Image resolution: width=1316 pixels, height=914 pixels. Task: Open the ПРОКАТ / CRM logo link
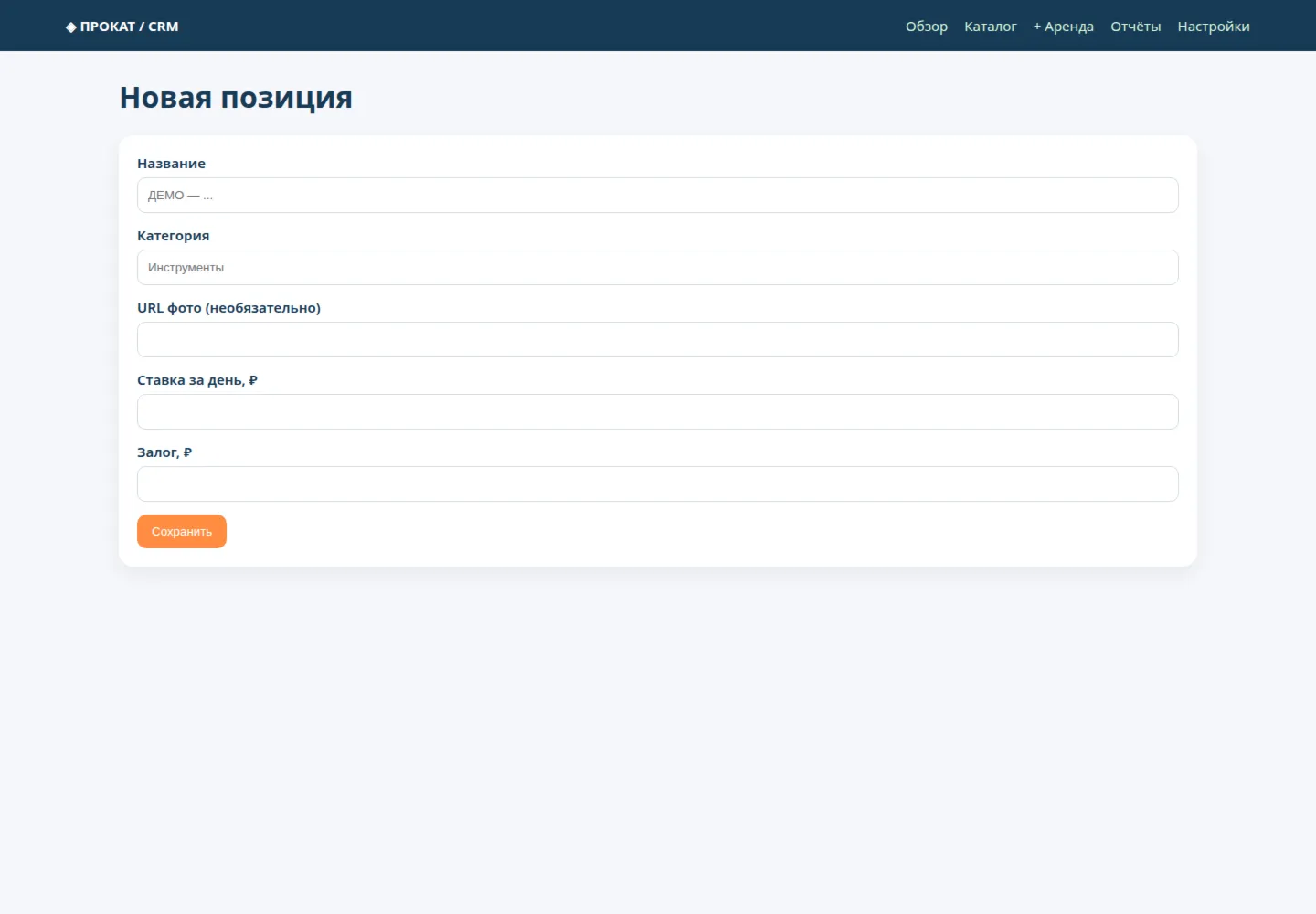pyautogui.click(x=122, y=27)
